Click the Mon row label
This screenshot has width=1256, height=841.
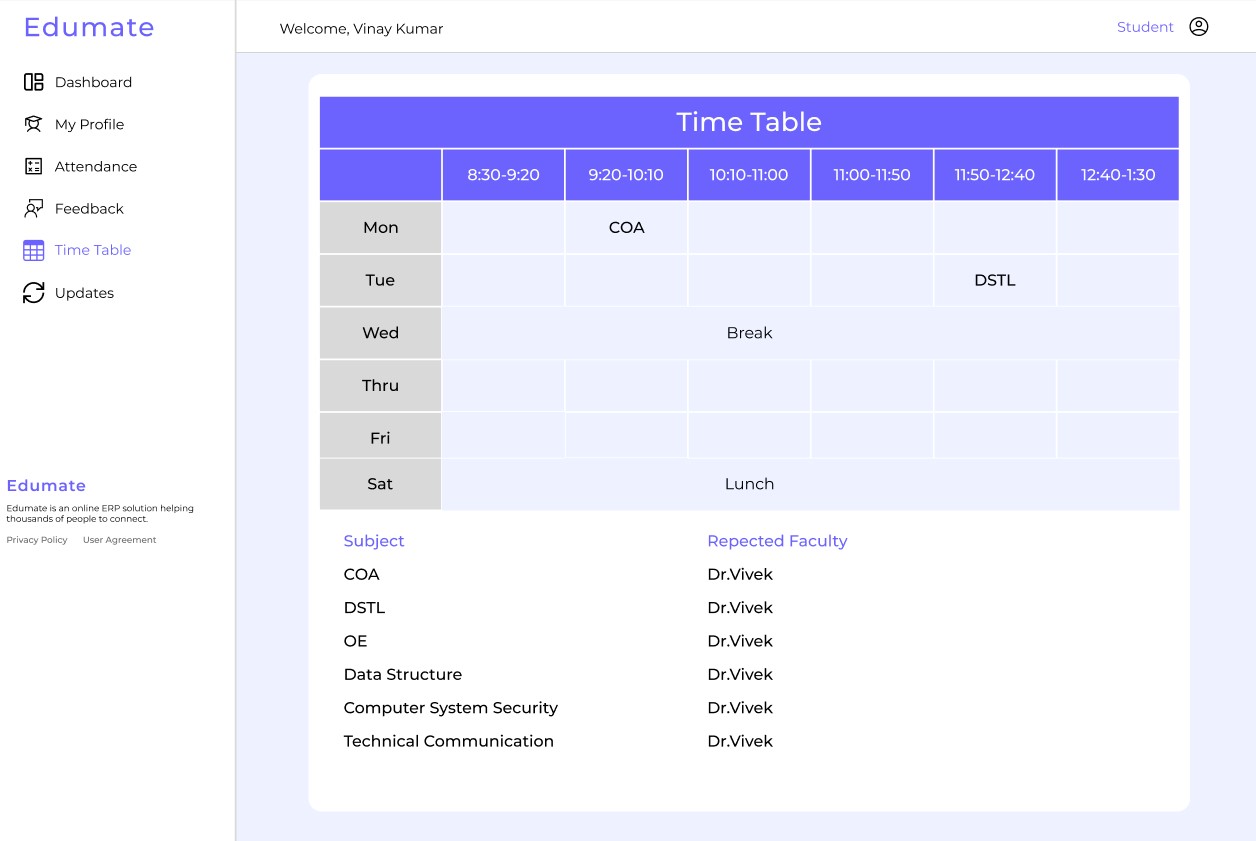(380, 228)
